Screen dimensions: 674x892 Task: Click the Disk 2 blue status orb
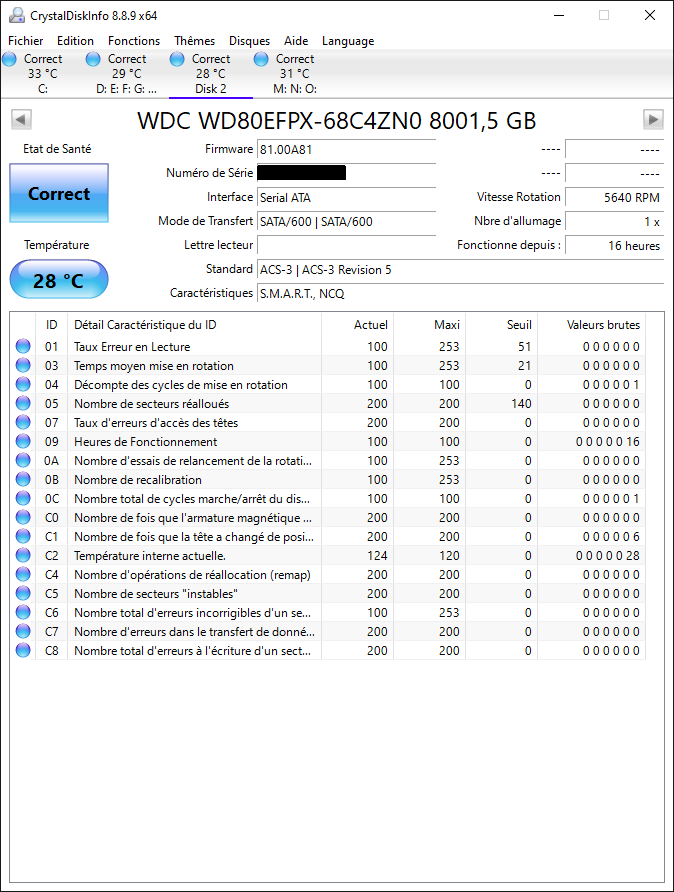[x=177, y=59]
